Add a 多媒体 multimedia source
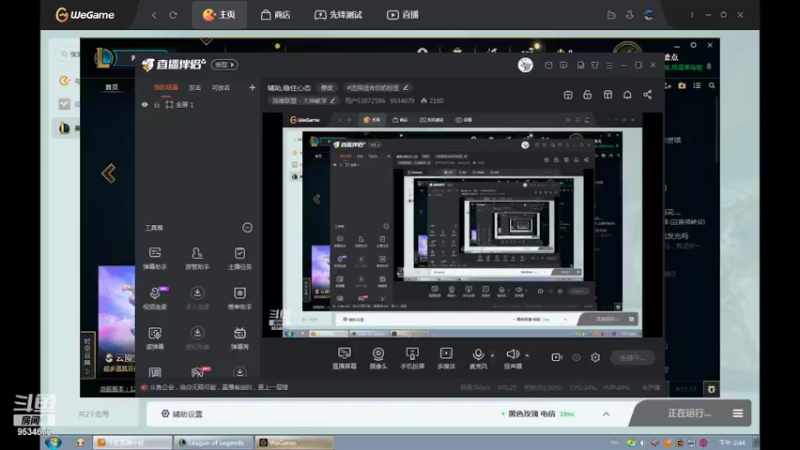Viewport: 800px width, 450px height. click(446, 358)
